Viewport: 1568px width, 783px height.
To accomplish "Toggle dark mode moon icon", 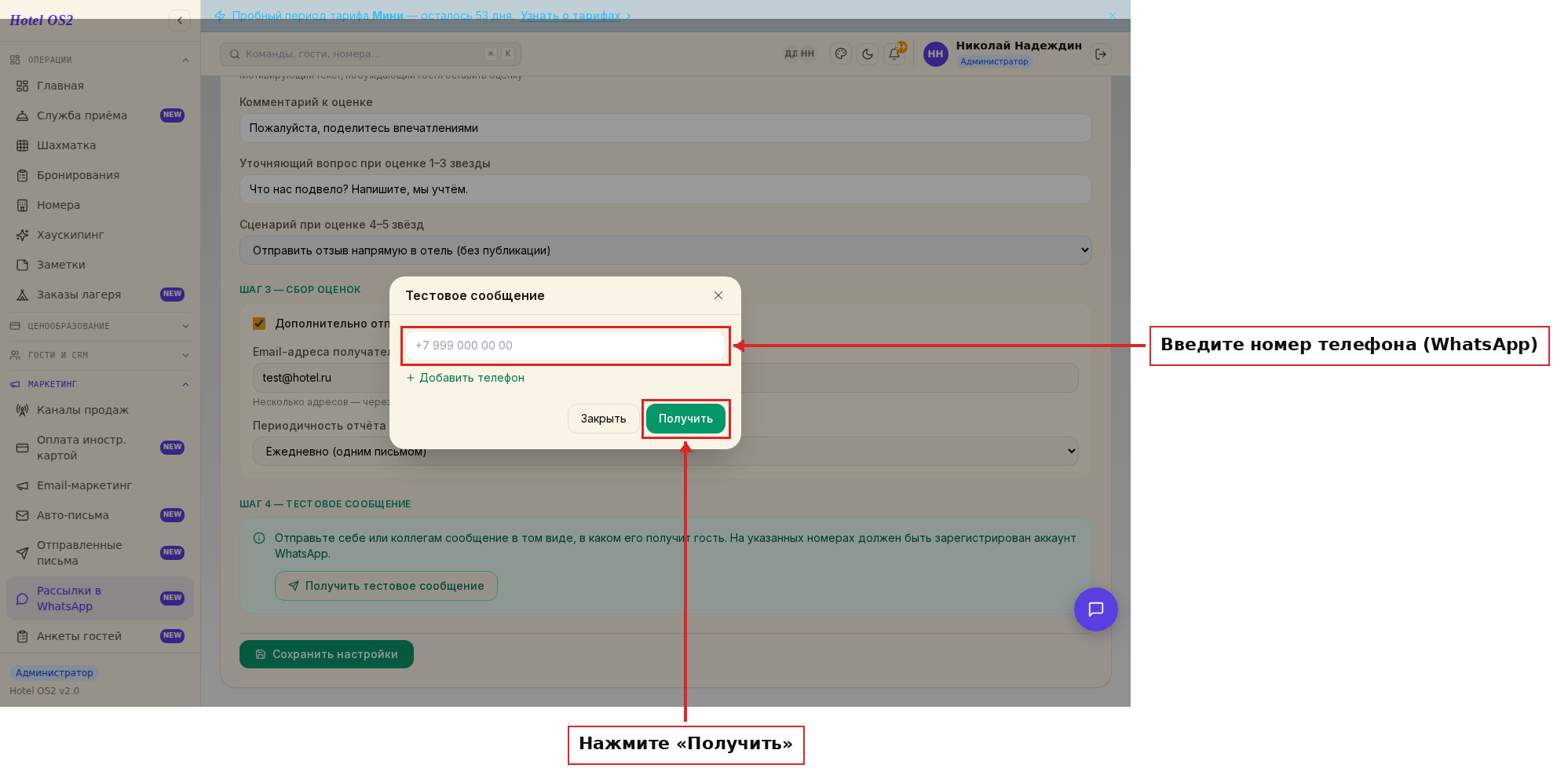I will pos(868,54).
